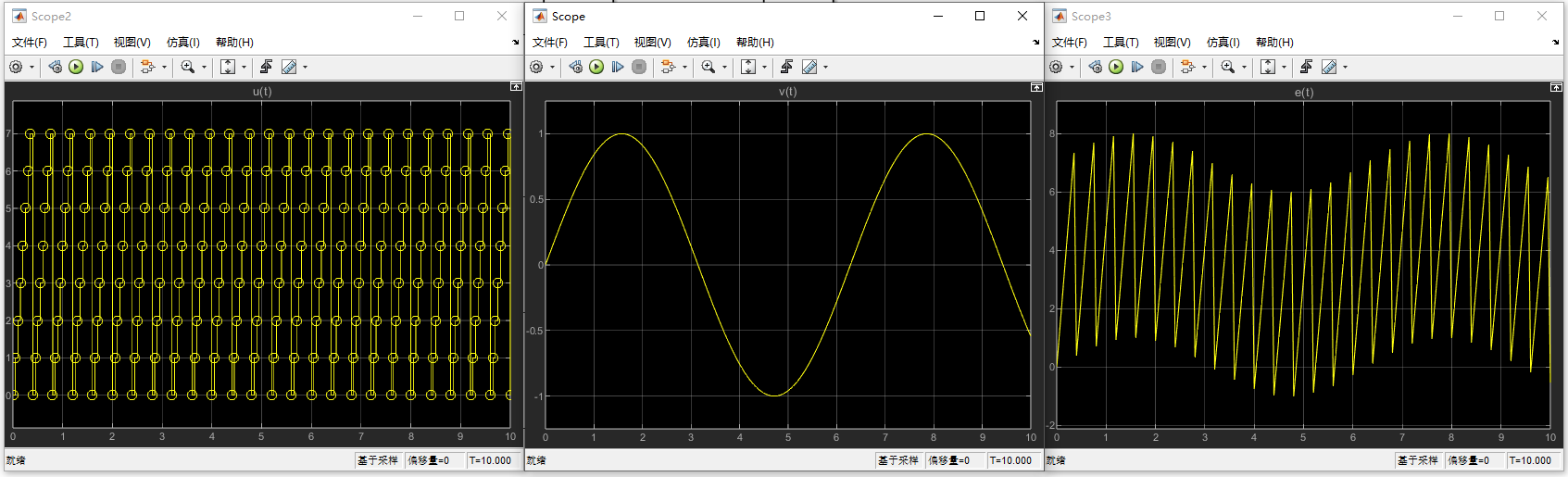Expand Zoom tool dropdown arrow in Scope2

point(205,67)
